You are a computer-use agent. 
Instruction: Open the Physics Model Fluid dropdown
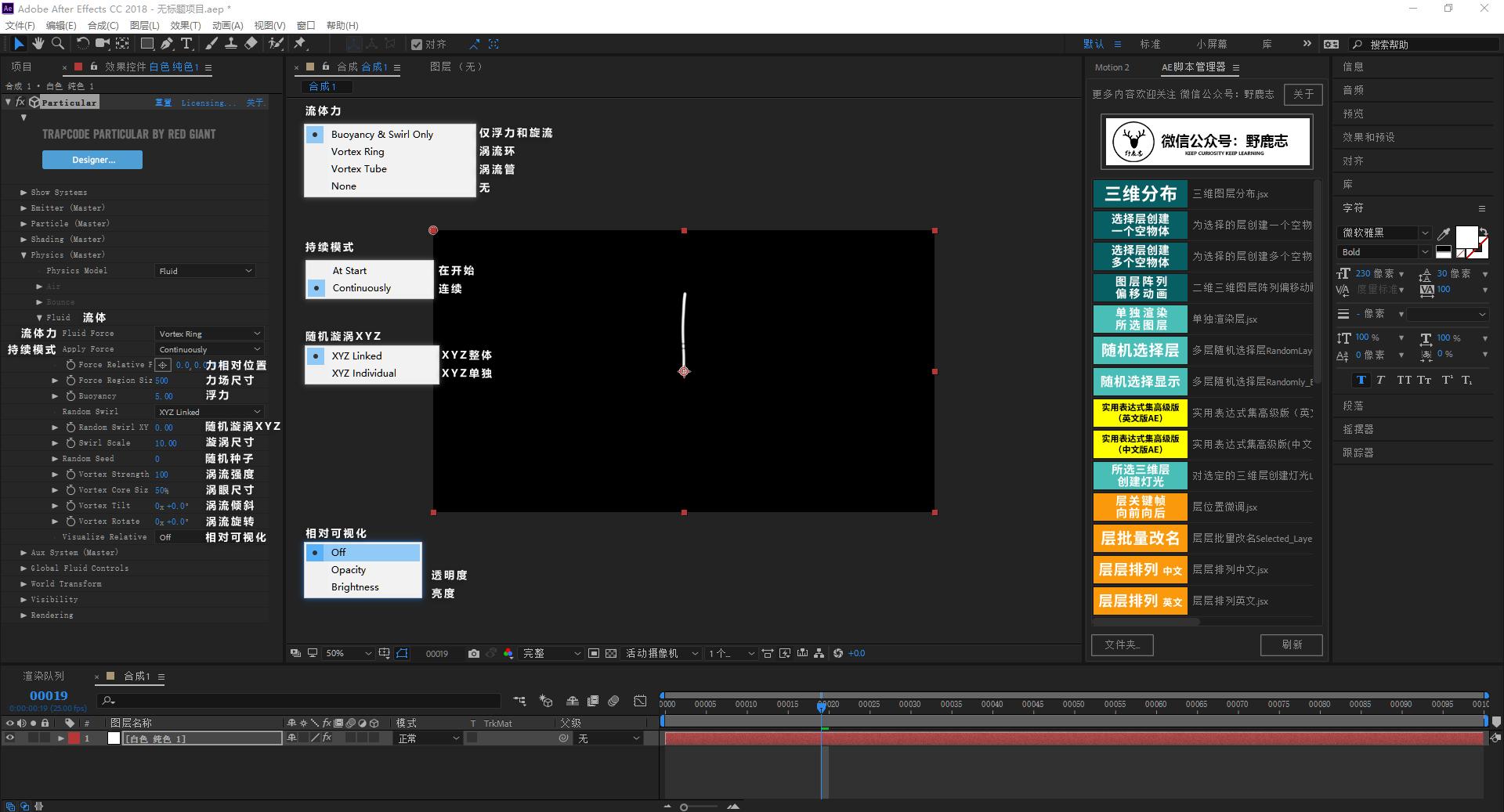coord(205,271)
